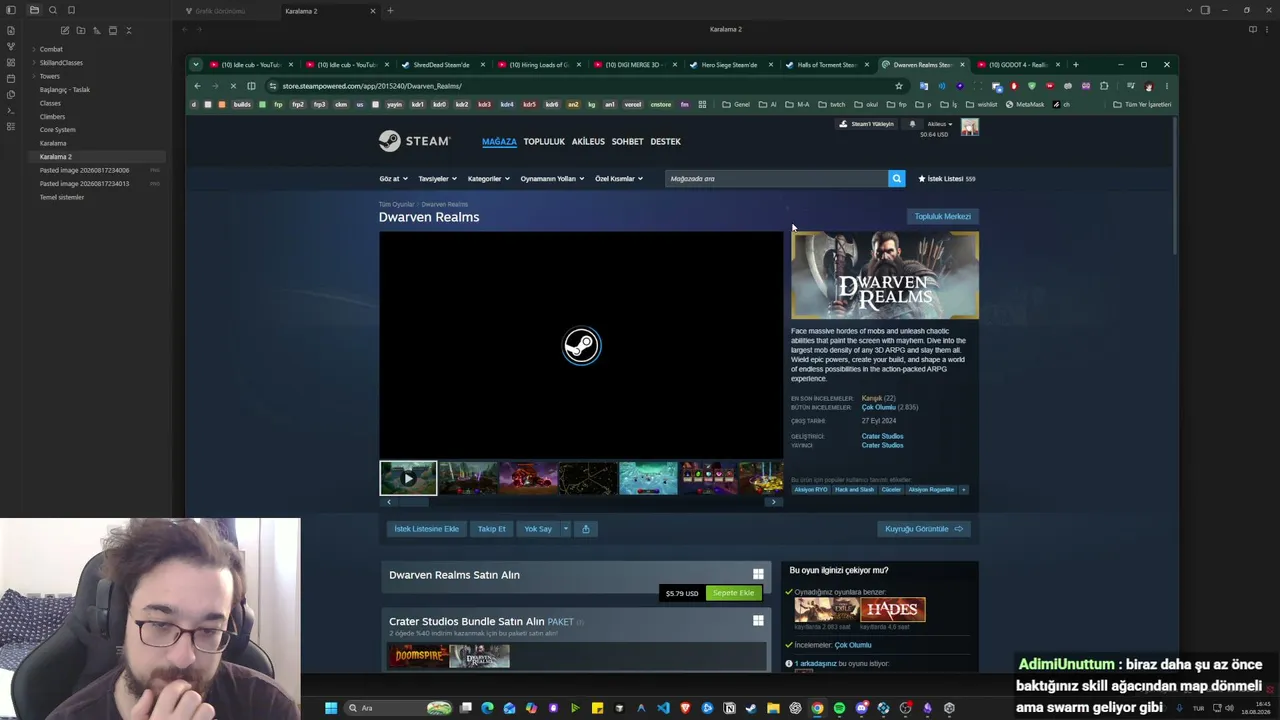Open the Karalama note in Obsidian
Image resolution: width=1280 pixels, height=720 pixels.
click(x=53, y=143)
